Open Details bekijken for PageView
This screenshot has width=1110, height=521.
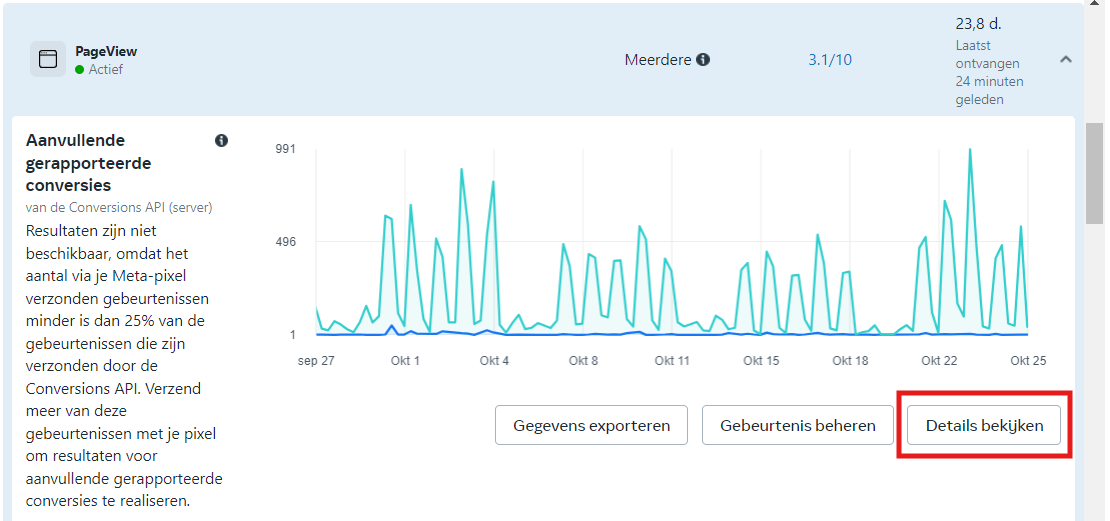tap(984, 425)
